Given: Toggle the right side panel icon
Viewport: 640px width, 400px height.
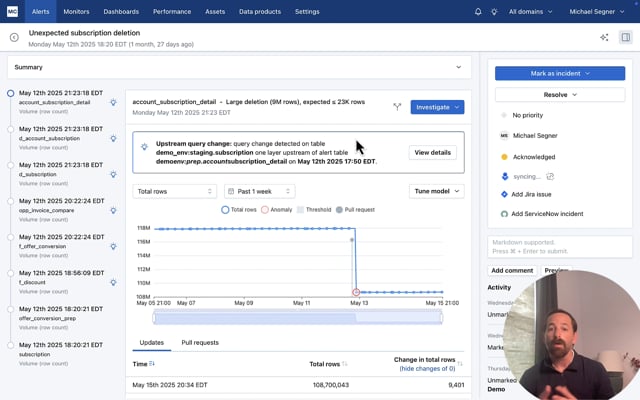Looking at the screenshot, I should point(626,37).
